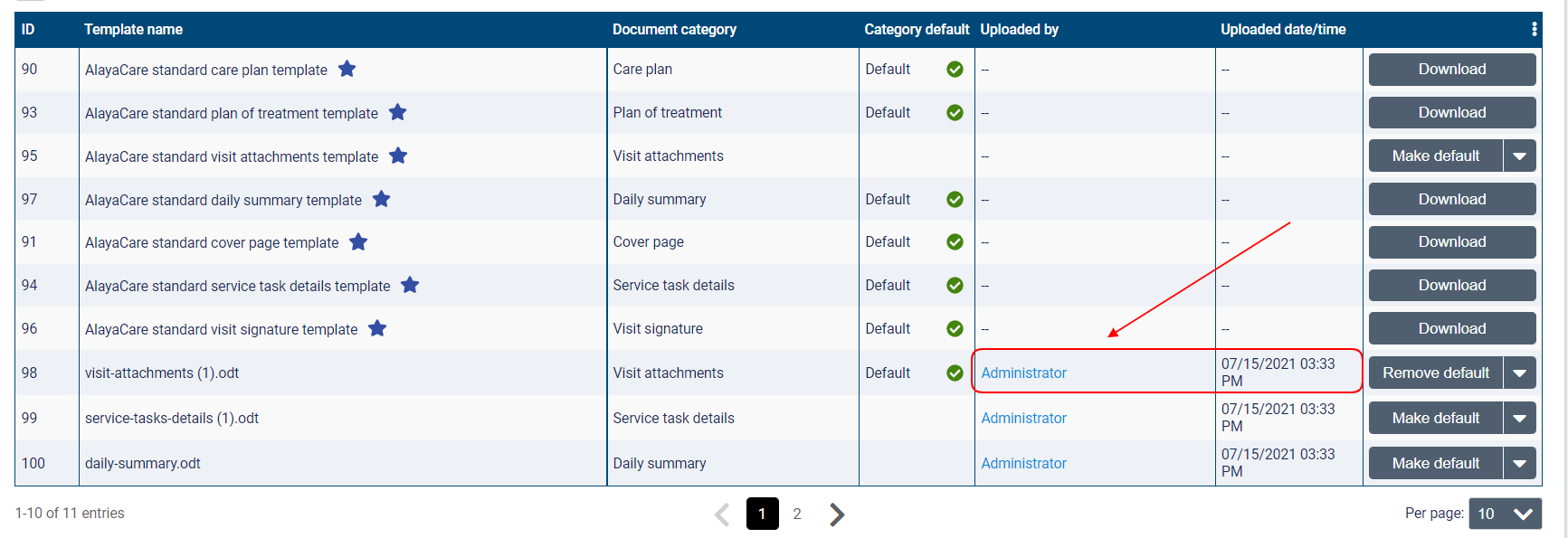The height and width of the screenshot is (538, 1568).
Task: Click default checkmark on visit-attachments (1).odt row
Action: point(955,373)
